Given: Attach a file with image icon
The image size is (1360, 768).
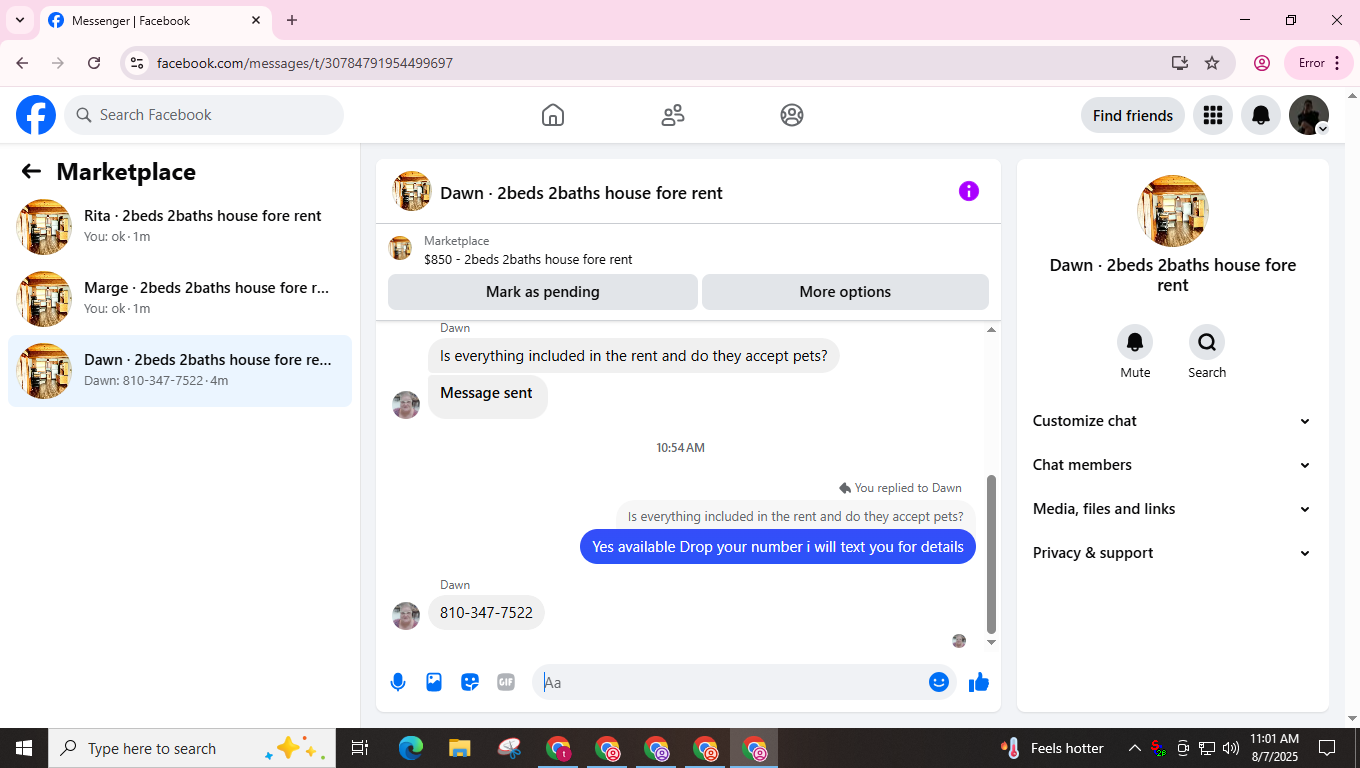Looking at the screenshot, I should click(434, 682).
